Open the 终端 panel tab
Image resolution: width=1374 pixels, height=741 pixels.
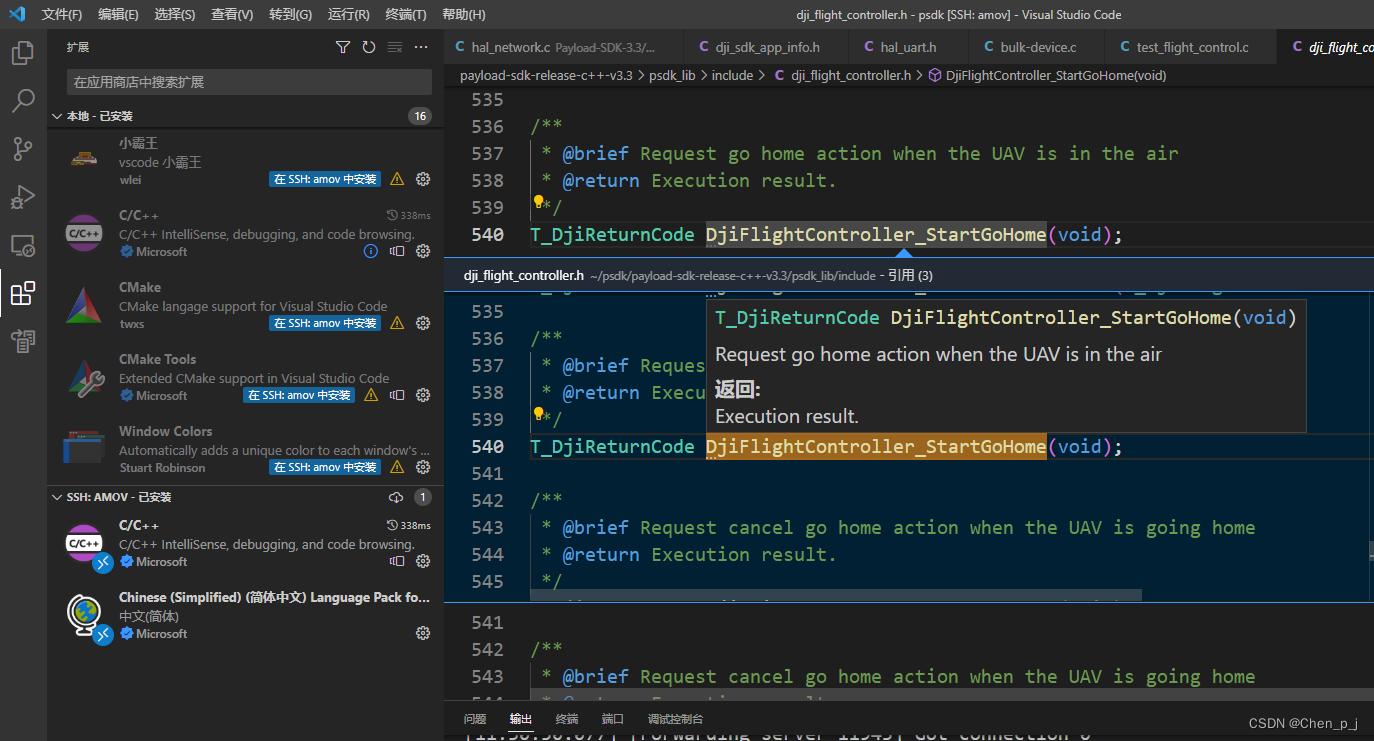click(x=567, y=719)
